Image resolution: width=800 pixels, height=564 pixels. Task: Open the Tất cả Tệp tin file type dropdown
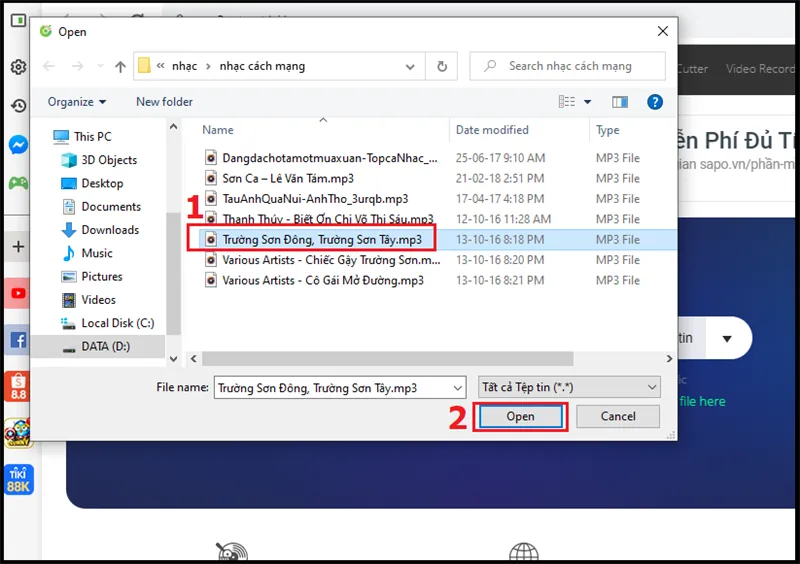569,387
